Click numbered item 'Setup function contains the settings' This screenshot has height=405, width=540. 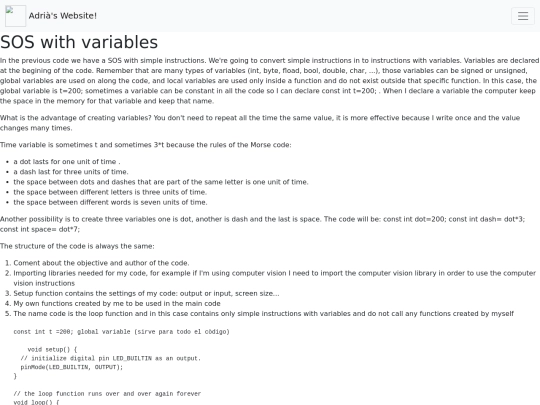click(146, 293)
